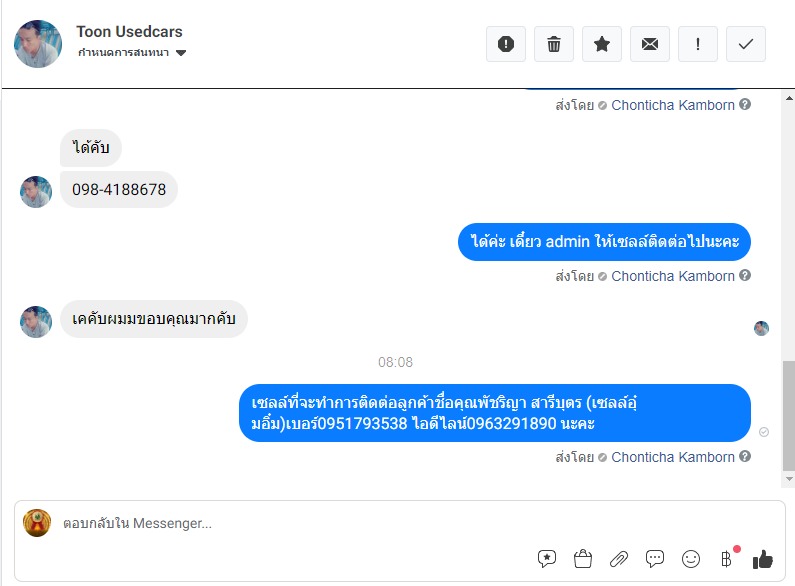Open emoji picker smiley icon
795x586 pixels.
691,559
